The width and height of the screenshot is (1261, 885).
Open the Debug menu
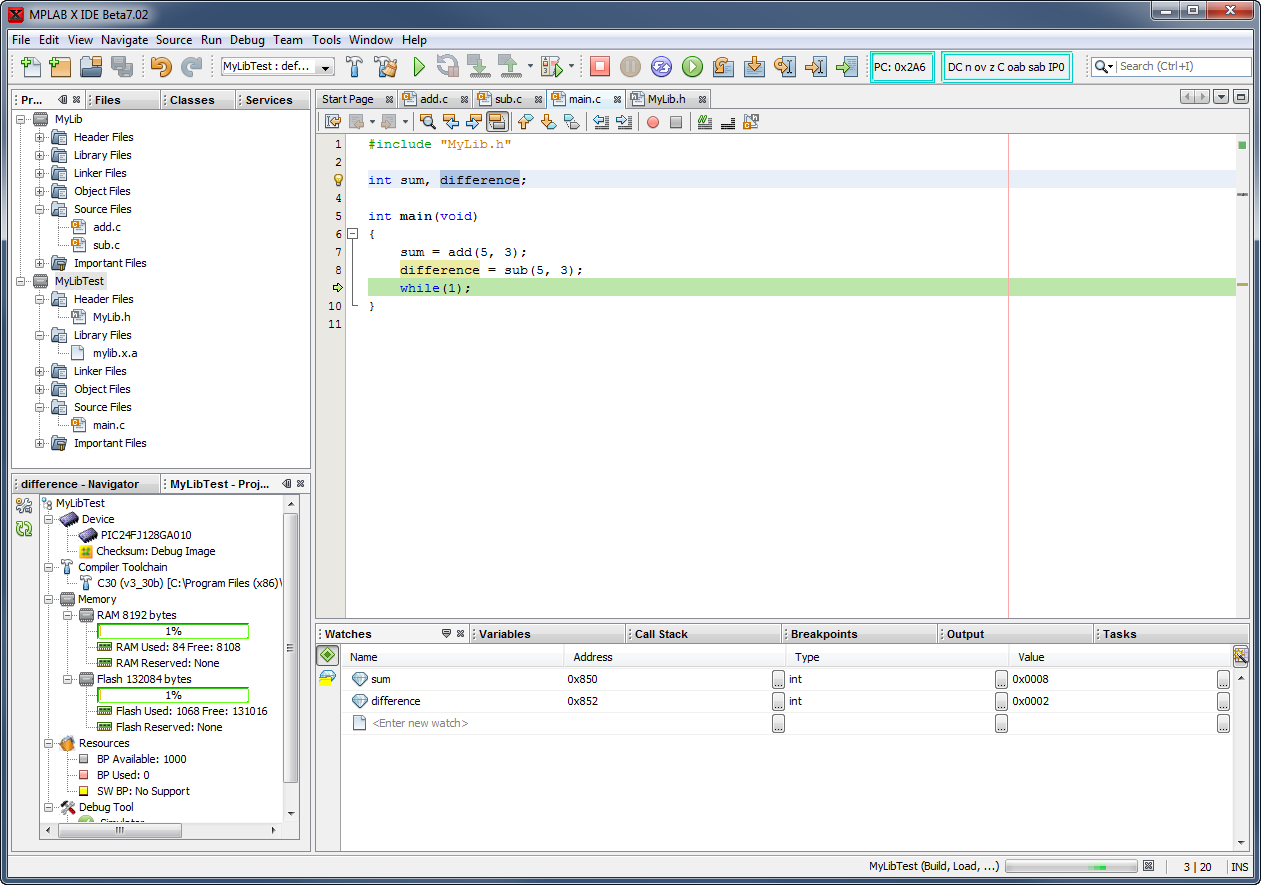click(247, 40)
